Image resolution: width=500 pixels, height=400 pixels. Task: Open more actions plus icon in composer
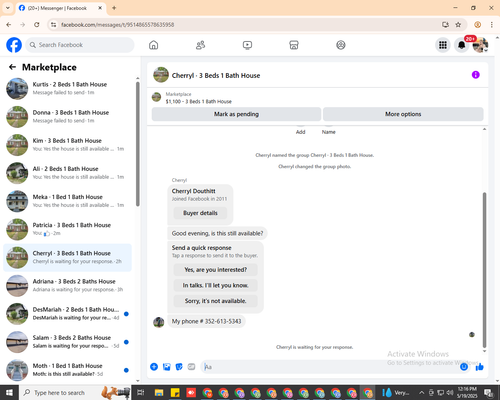[154, 367]
